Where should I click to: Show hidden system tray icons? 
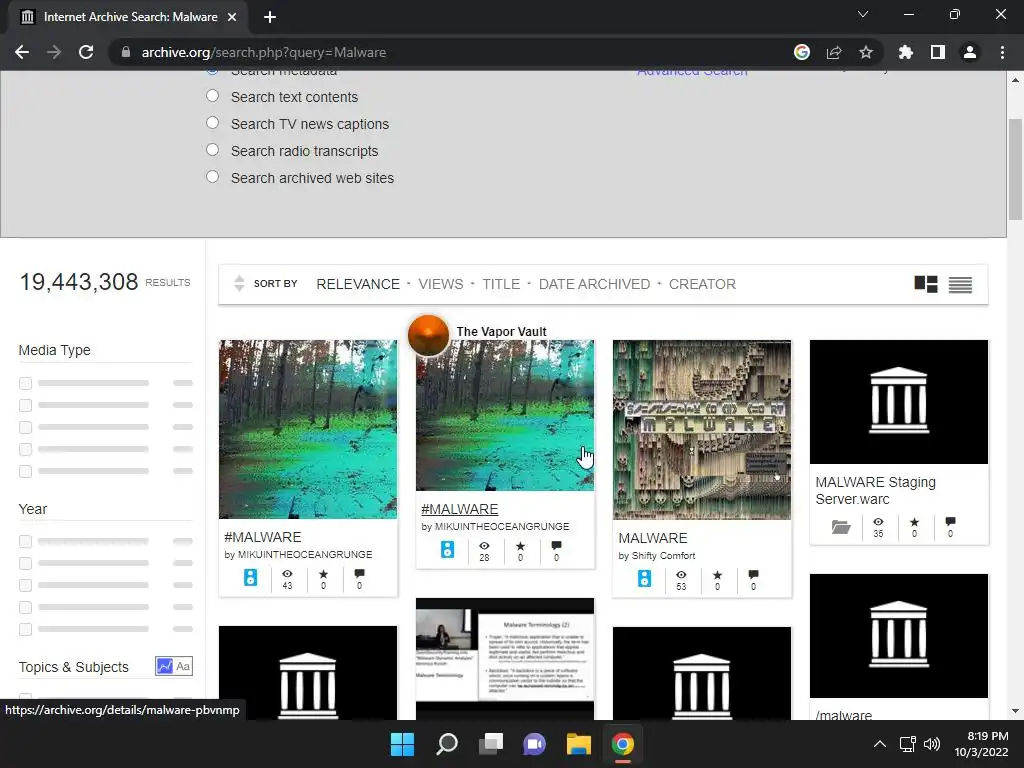[880, 744]
